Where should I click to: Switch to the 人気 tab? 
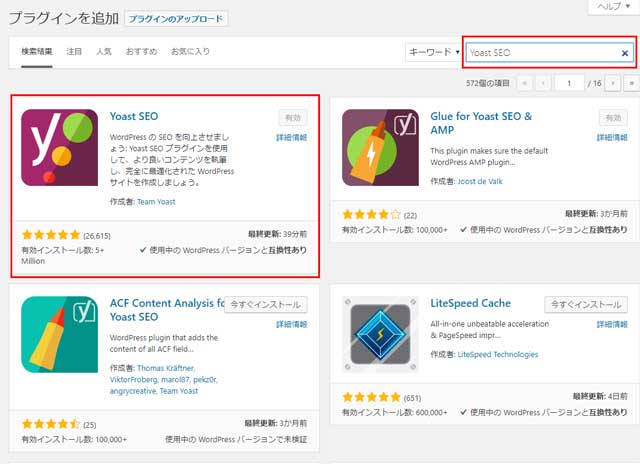pyautogui.click(x=104, y=51)
